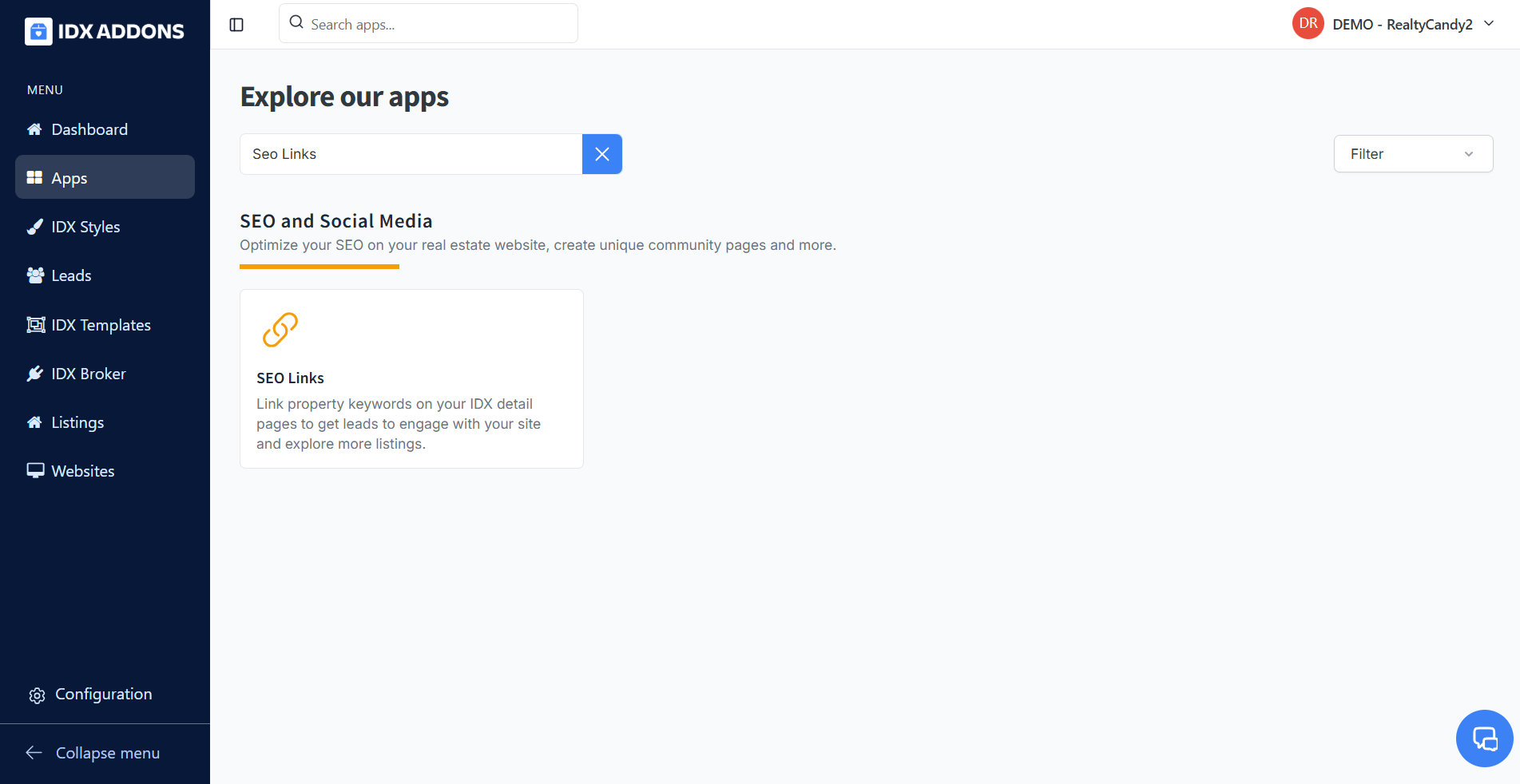Clear the Seo Links search with X
Image resolution: width=1520 pixels, height=784 pixels.
pyautogui.click(x=602, y=154)
